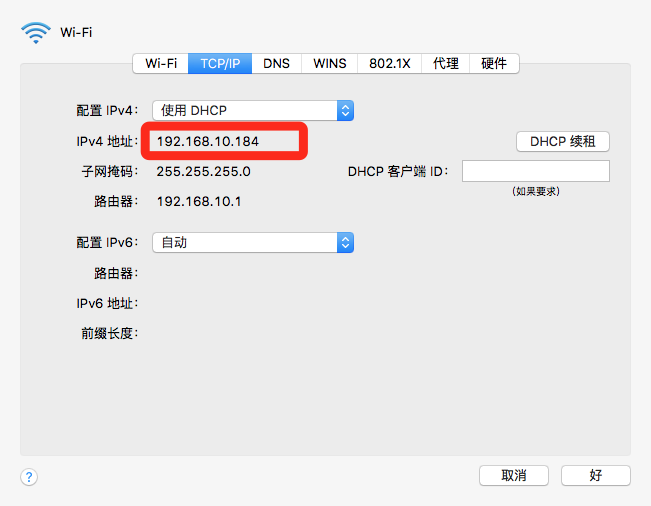Open help with the question mark icon

29,477
